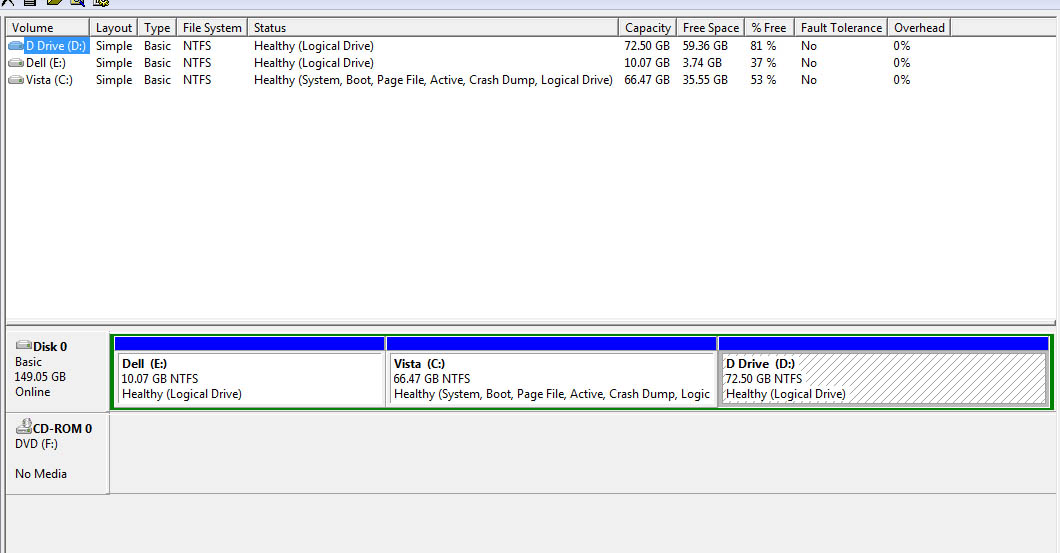Sort list by % Free column header
Viewport: 1060px width, 553px height.
pos(769,28)
